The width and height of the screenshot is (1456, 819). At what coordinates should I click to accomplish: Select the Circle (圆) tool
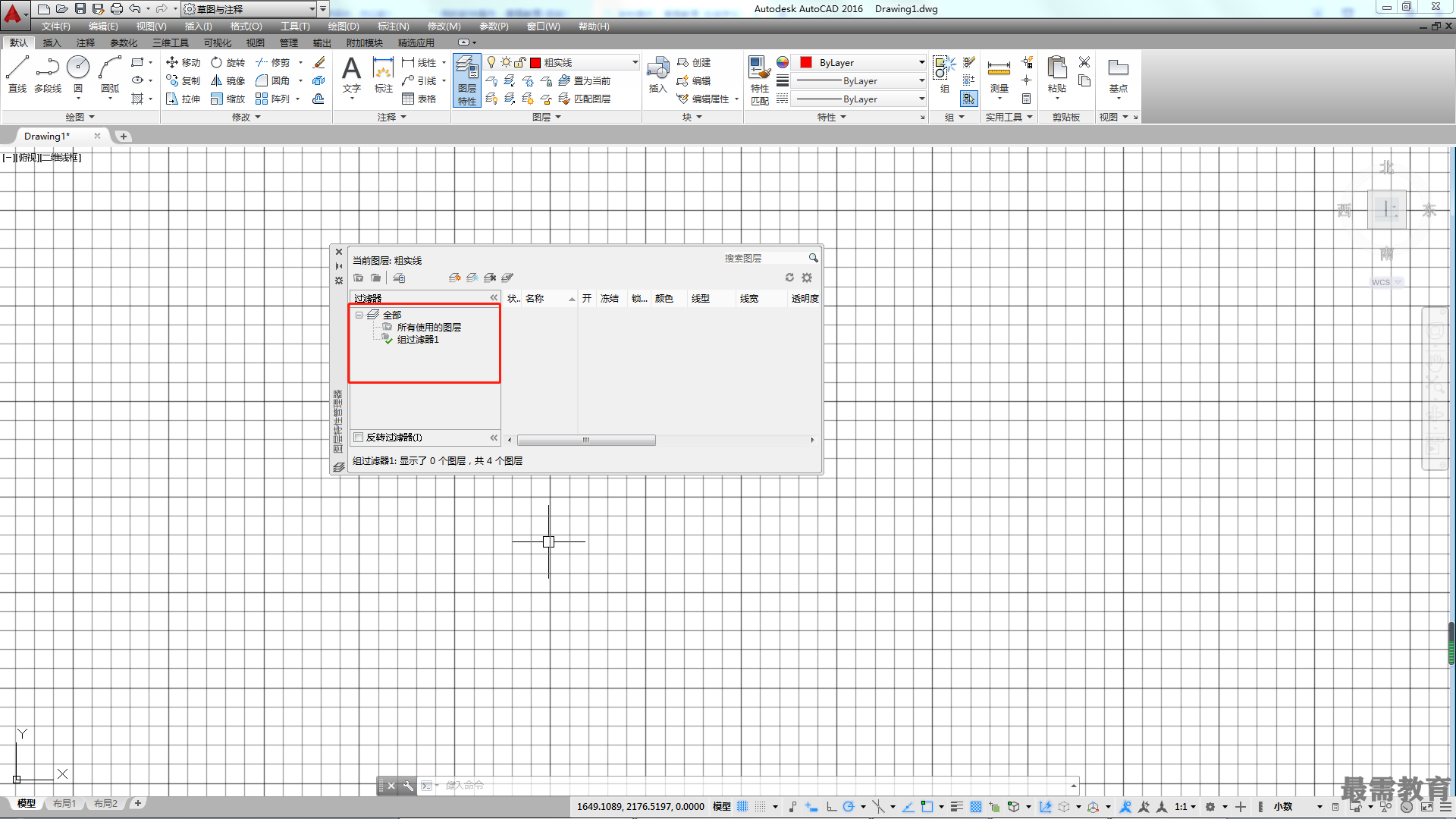(78, 74)
